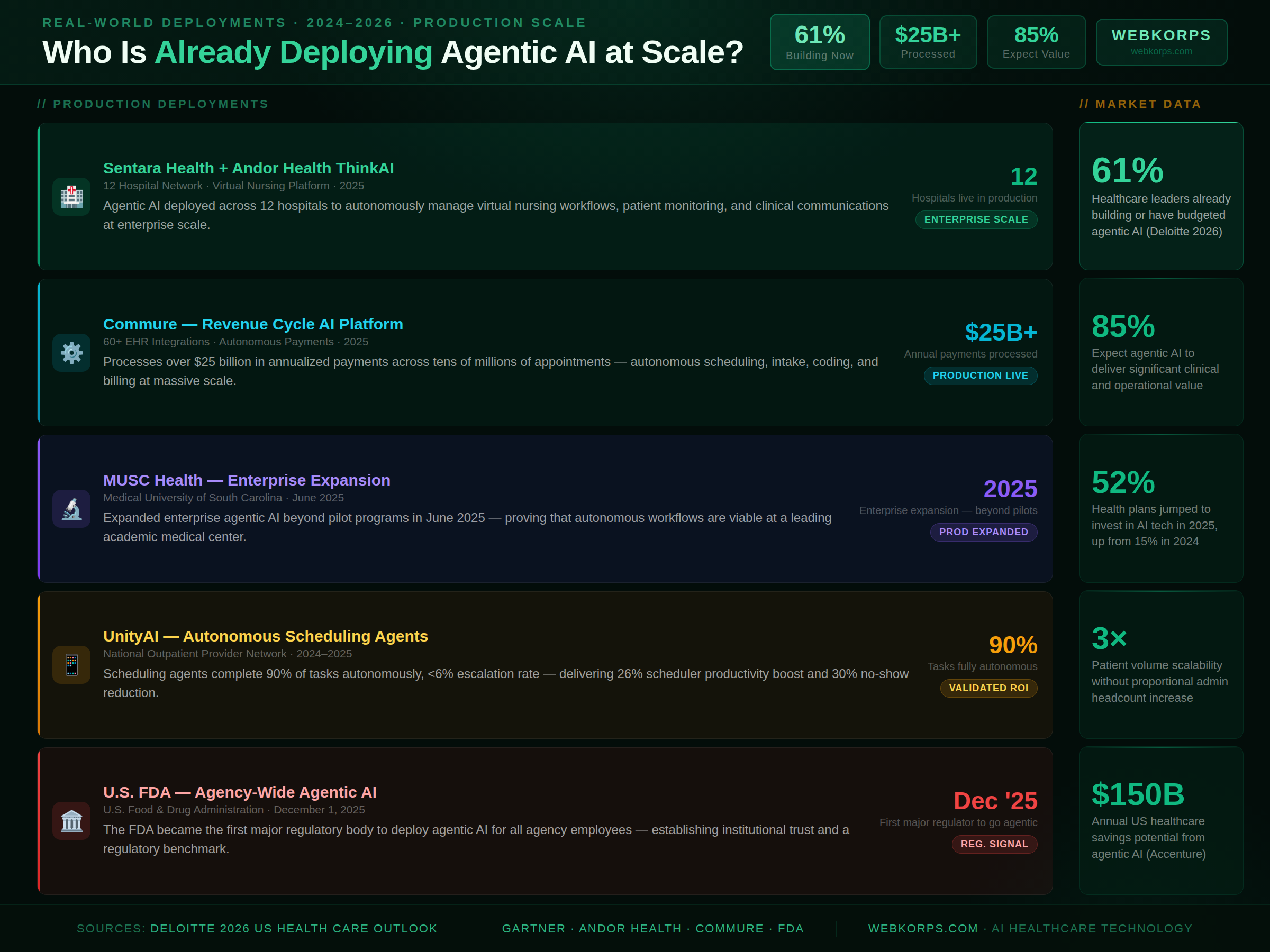
Task: Click the 61% Building Now stat card
Action: click(x=819, y=42)
